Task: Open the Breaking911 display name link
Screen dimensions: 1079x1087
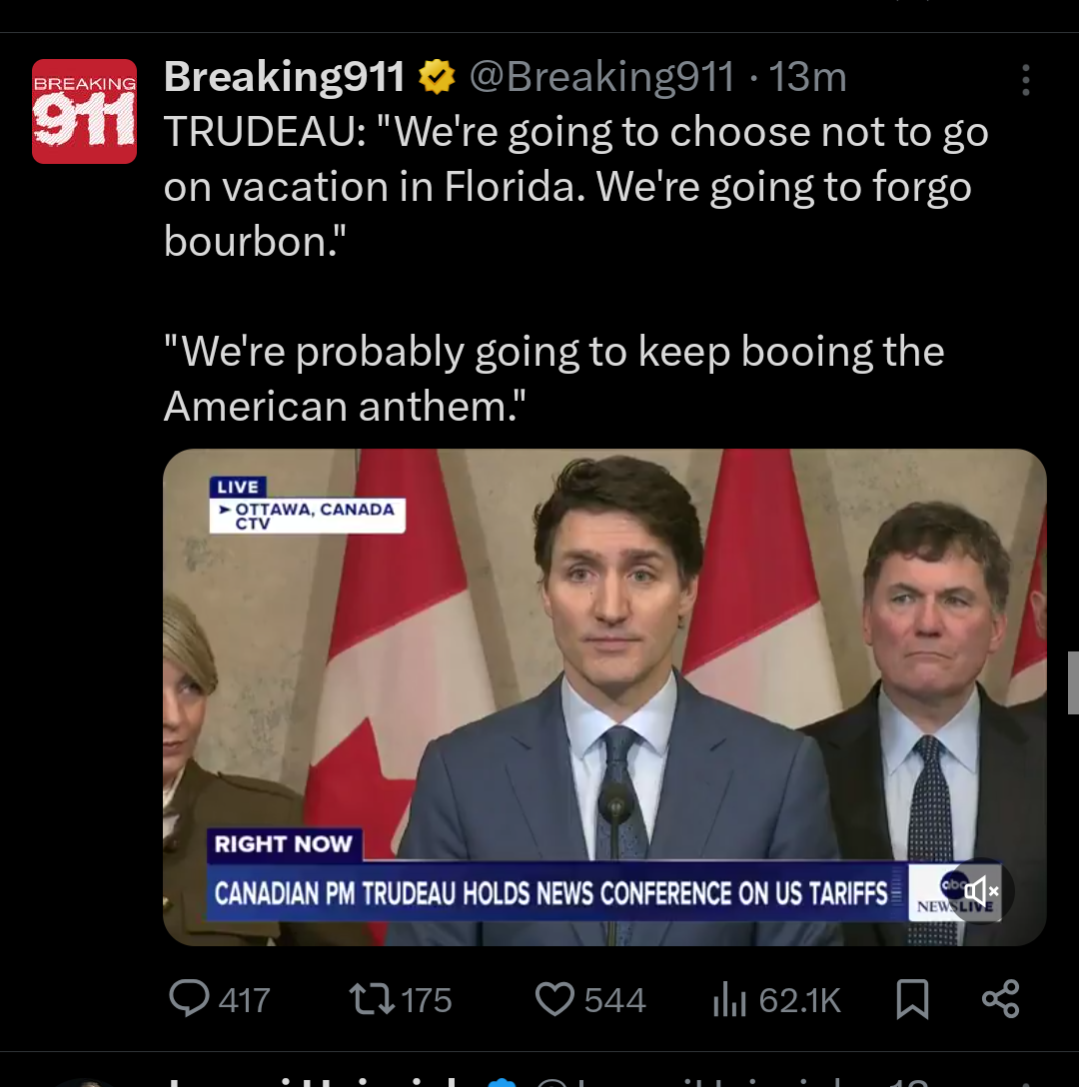Action: pyautogui.click(x=284, y=77)
